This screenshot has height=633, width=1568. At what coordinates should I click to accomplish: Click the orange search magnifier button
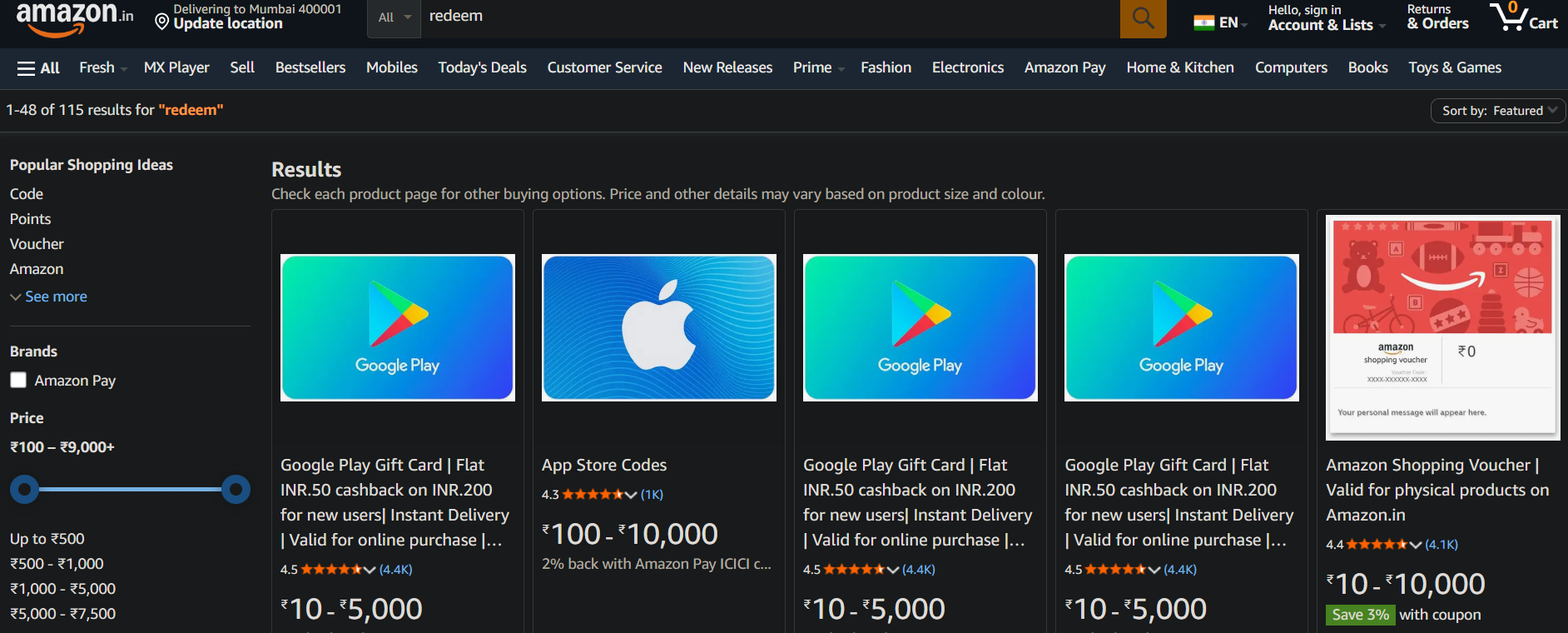(x=1143, y=17)
